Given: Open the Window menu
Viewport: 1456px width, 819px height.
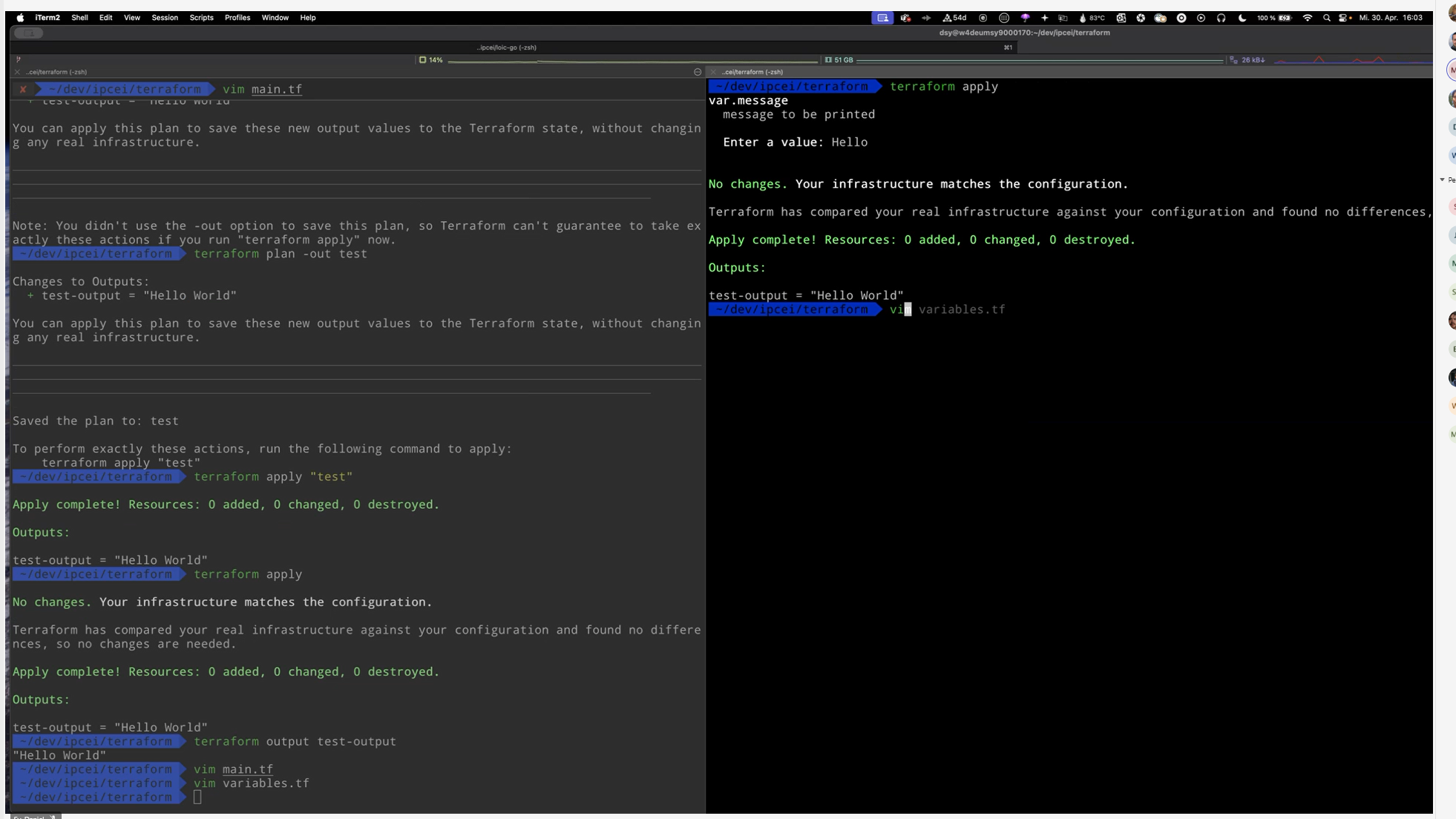Looking at the screenshot, I should click(275, 18).
